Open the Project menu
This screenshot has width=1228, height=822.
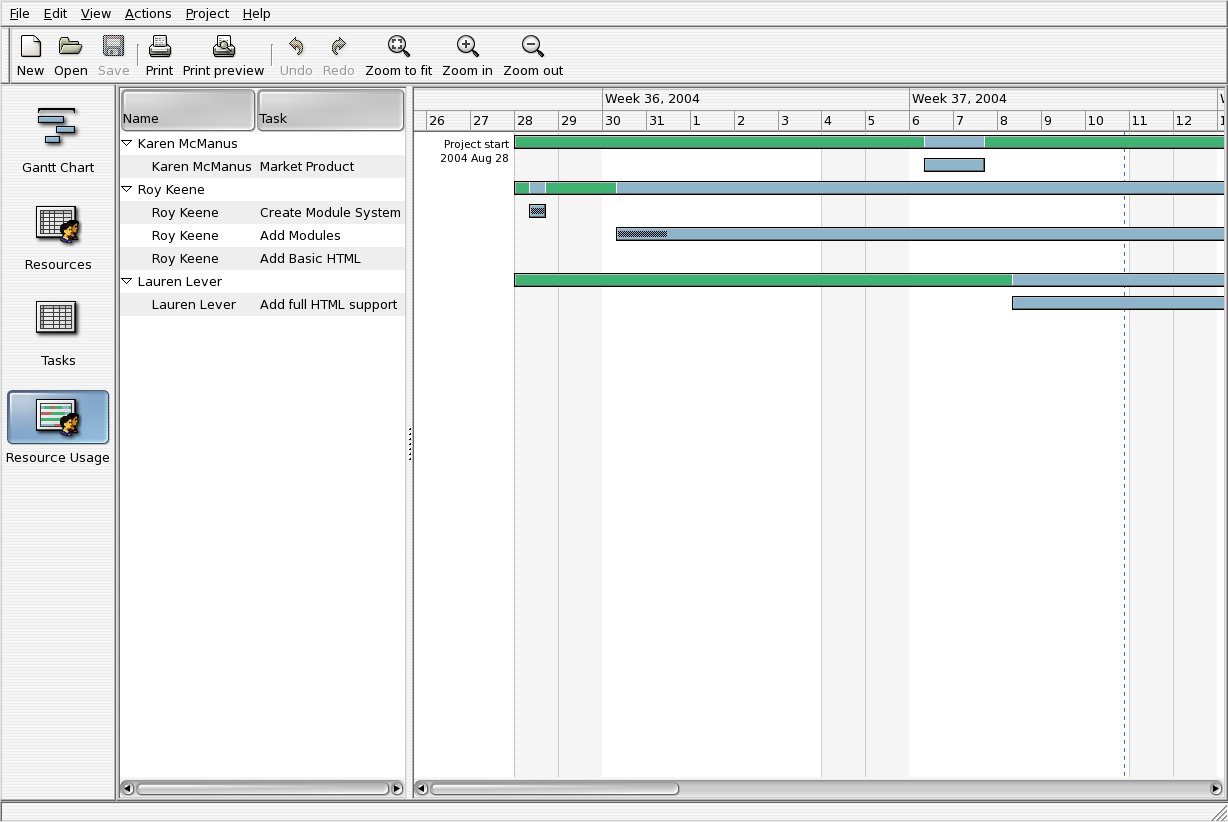coord(207,13)
